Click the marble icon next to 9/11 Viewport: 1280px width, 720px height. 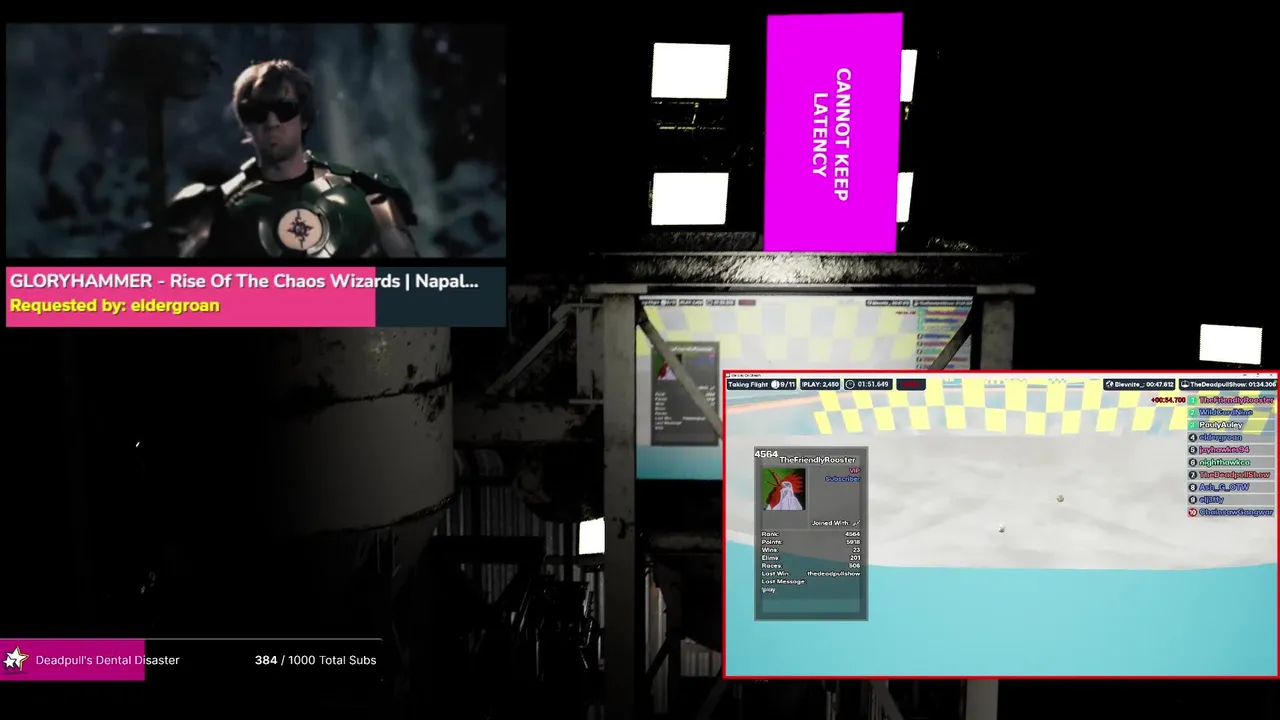click(x=775, y=384)
